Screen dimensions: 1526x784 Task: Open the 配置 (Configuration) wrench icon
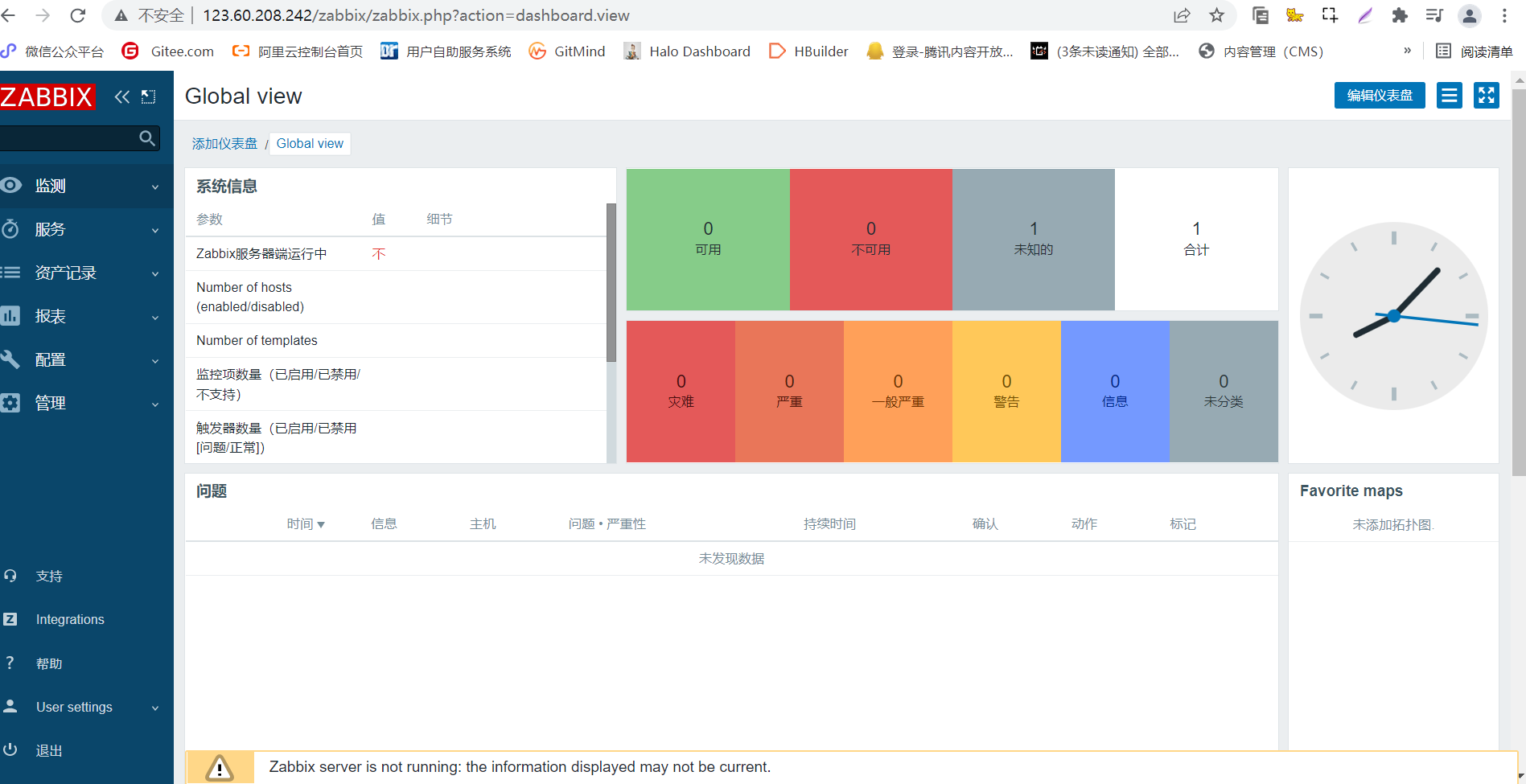point(11,359)
